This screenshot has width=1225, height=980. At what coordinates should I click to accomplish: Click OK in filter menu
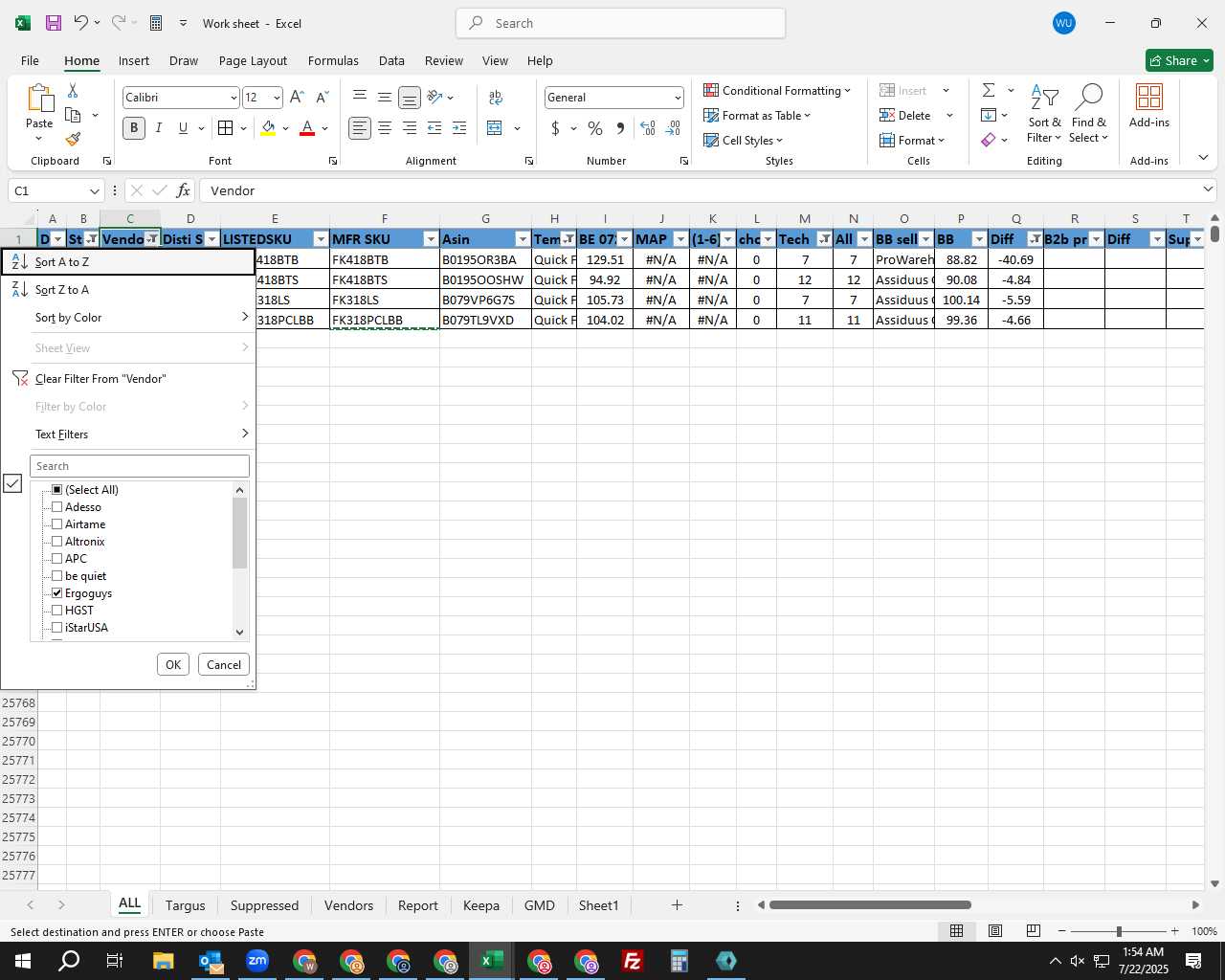click(x=173, y=664)
